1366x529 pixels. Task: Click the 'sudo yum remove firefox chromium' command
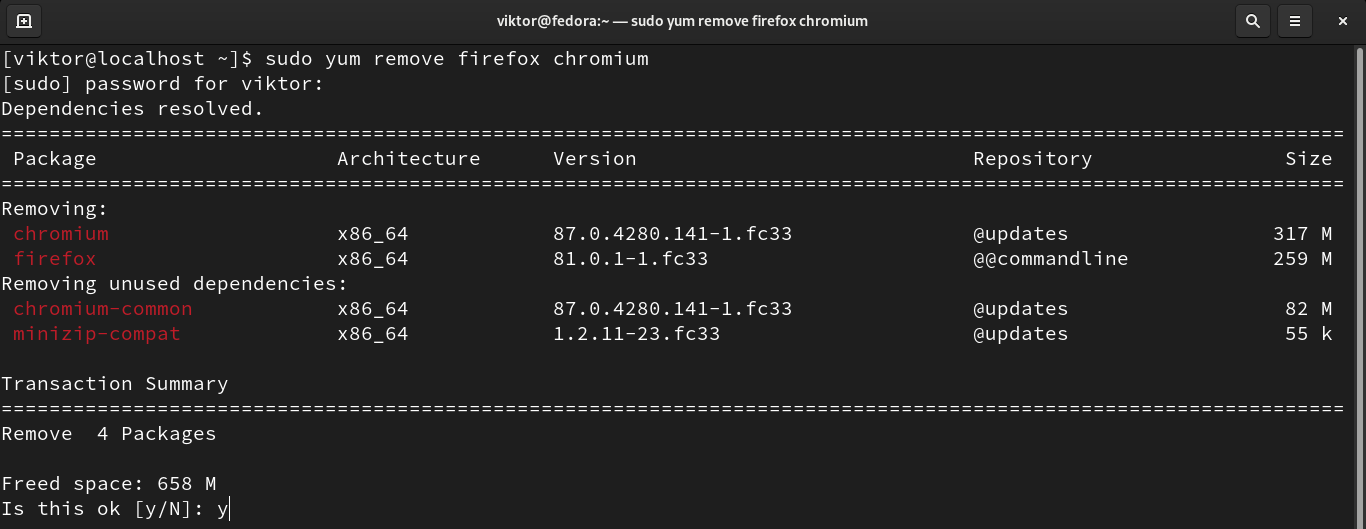(x=457, y=59)
